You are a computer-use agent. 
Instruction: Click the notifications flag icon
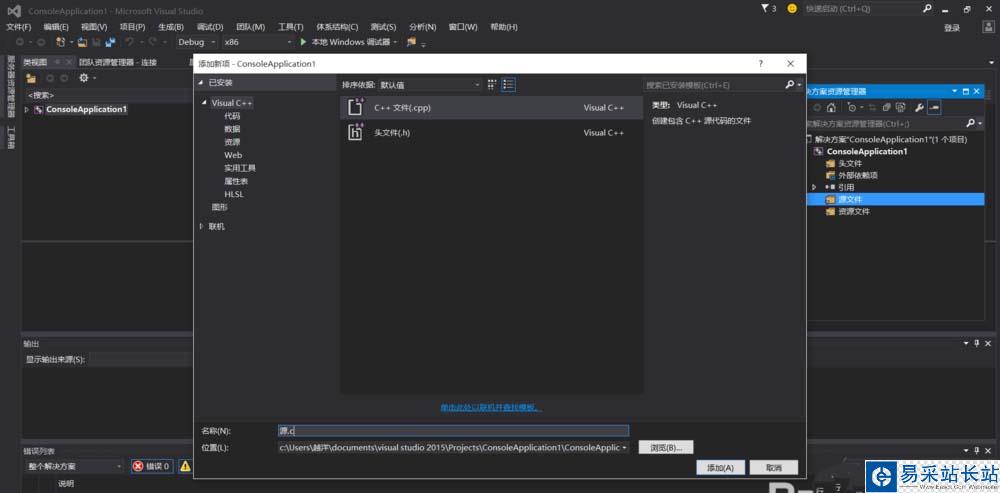[x=765, y=9]
